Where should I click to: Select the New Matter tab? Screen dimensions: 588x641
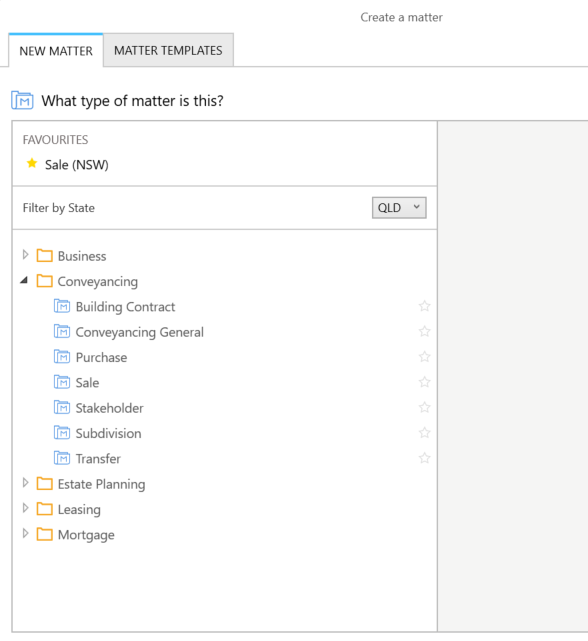[x=56, y=51]
